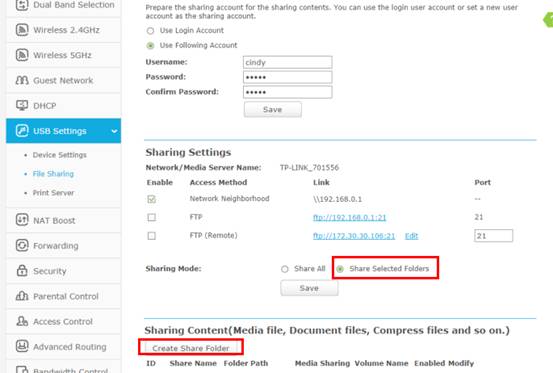The image size is (553, 373).
Task: Click the Wireless 5GHz sidebar icon
Action: pyautogui.click(x=22, y=55)
